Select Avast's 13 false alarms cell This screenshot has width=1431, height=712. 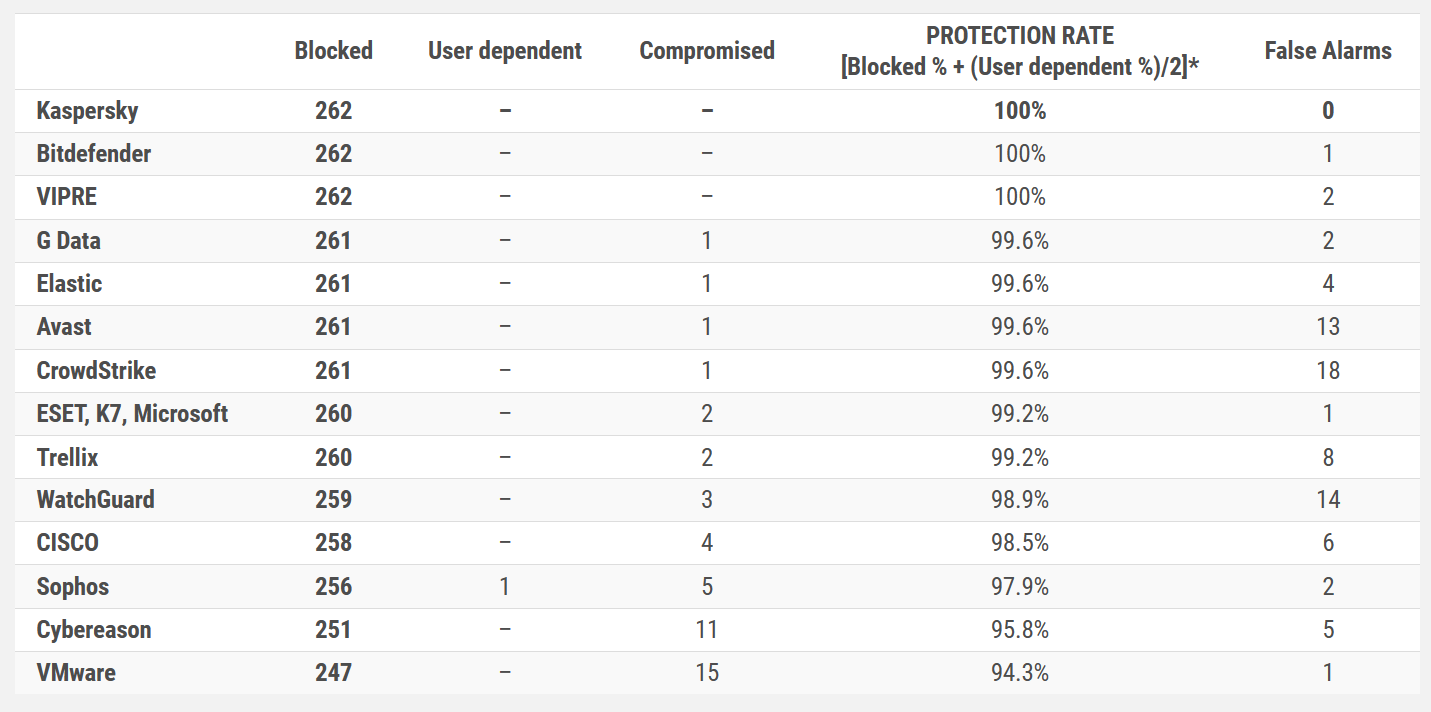(1327, 327)
